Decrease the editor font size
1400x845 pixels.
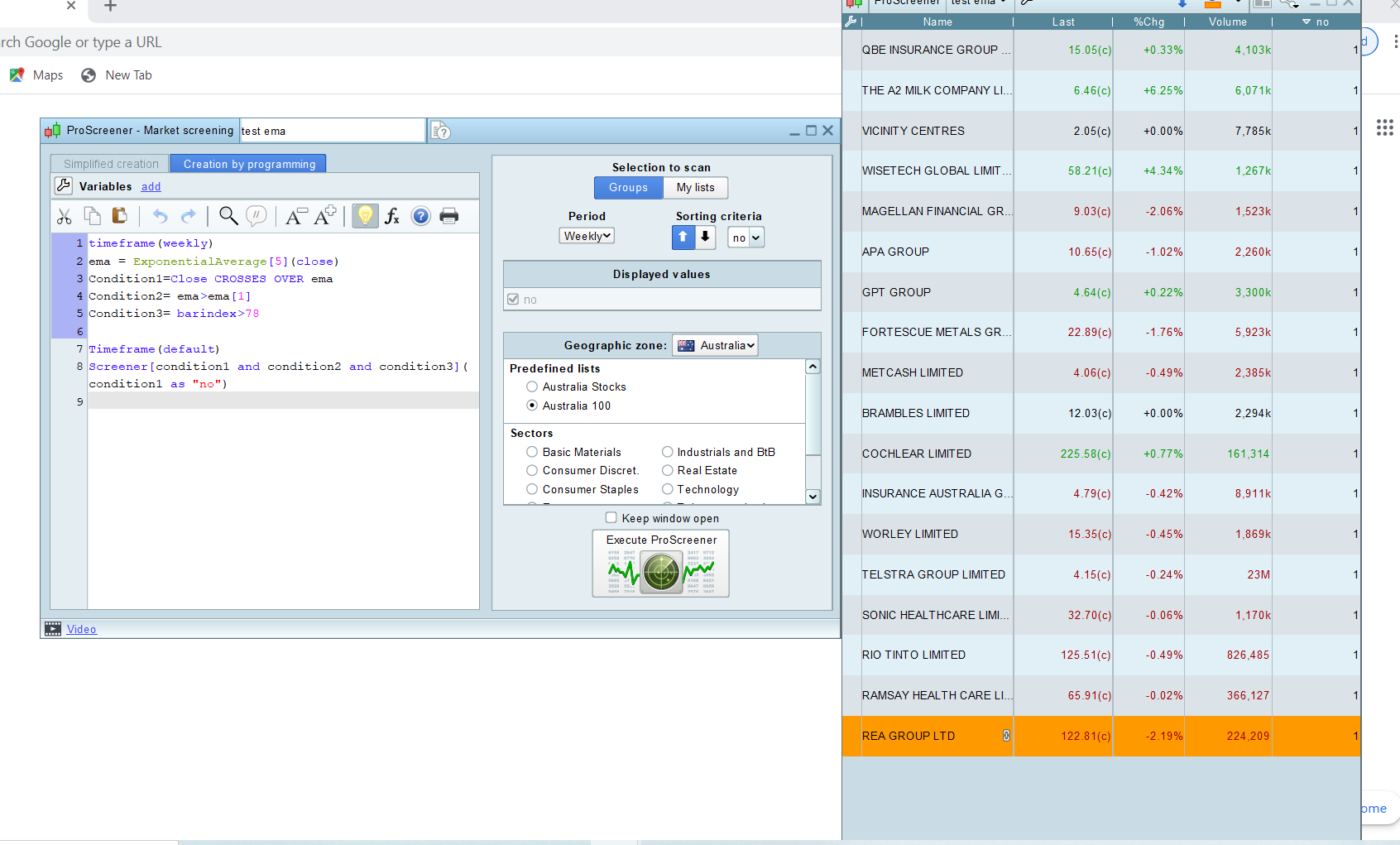click(x=295, y=217)
